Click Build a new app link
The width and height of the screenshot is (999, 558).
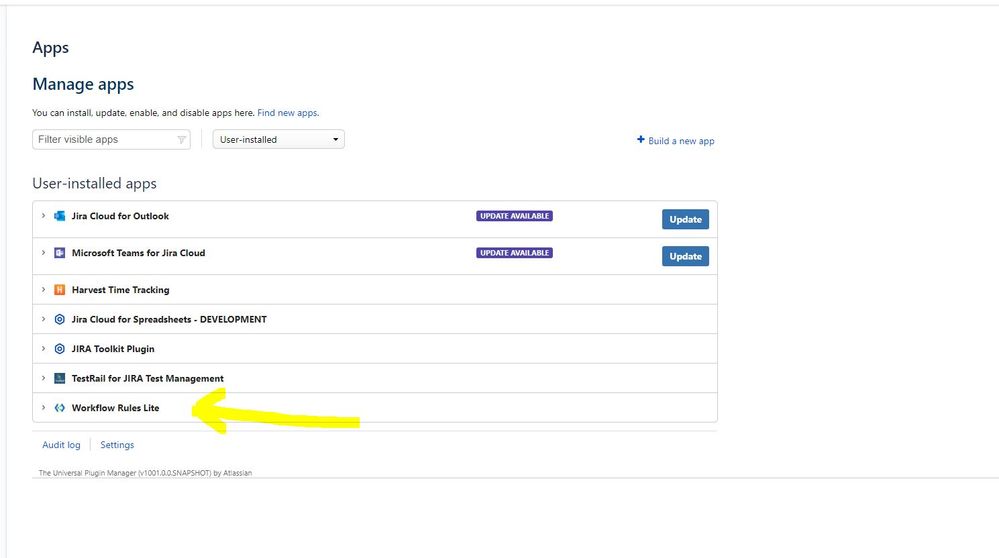point(681,141)
